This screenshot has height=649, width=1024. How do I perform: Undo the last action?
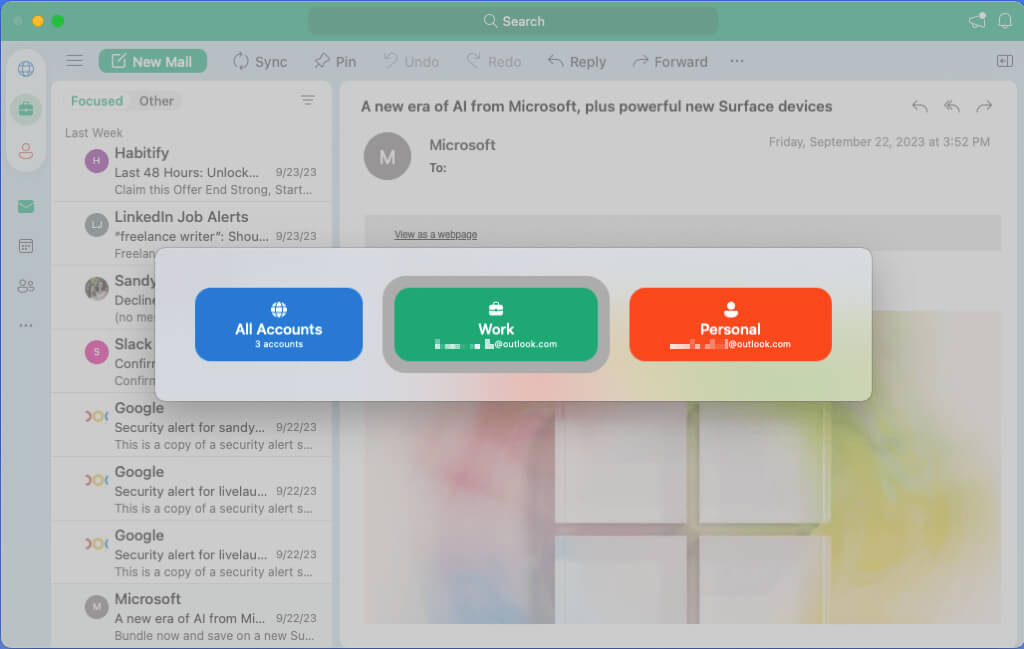pos(411,61)
